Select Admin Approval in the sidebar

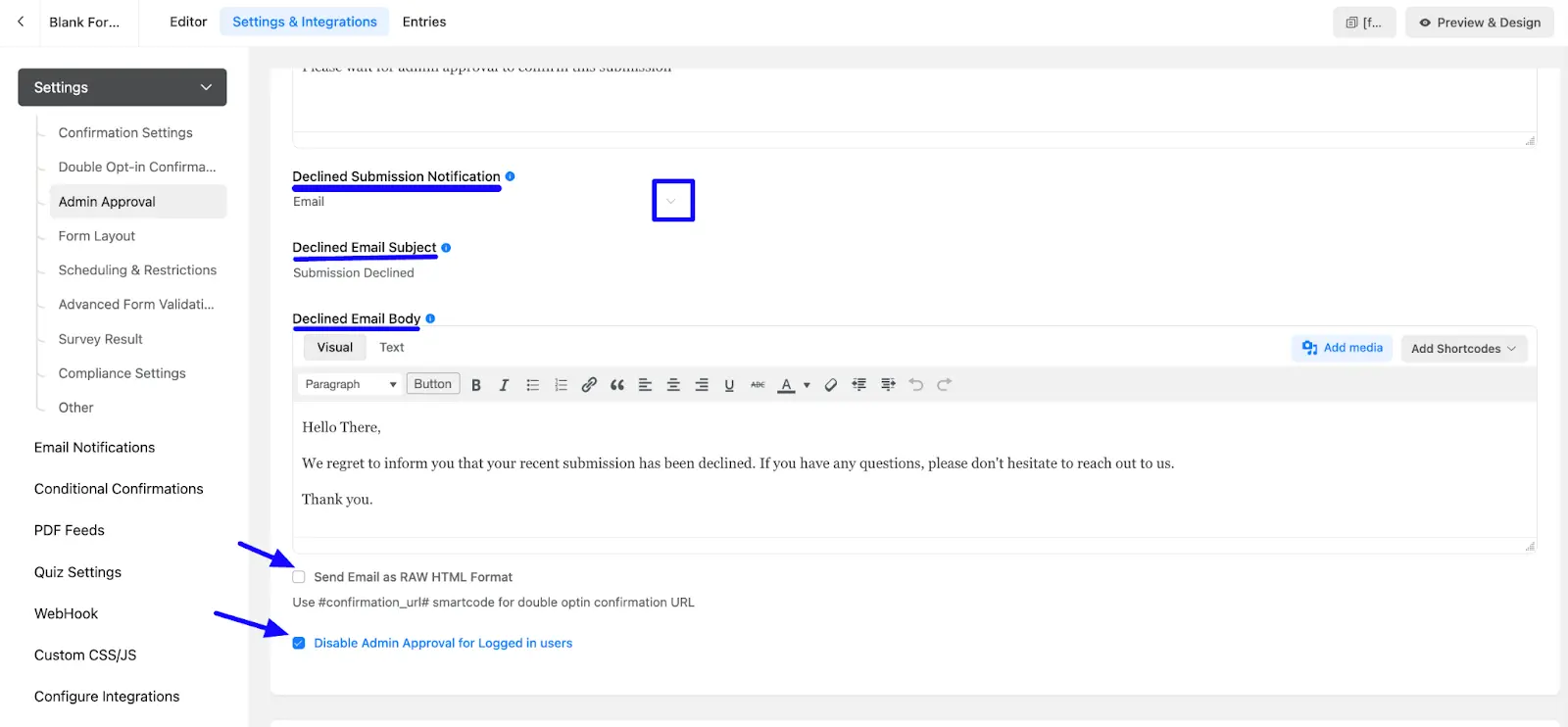point(138,202)
